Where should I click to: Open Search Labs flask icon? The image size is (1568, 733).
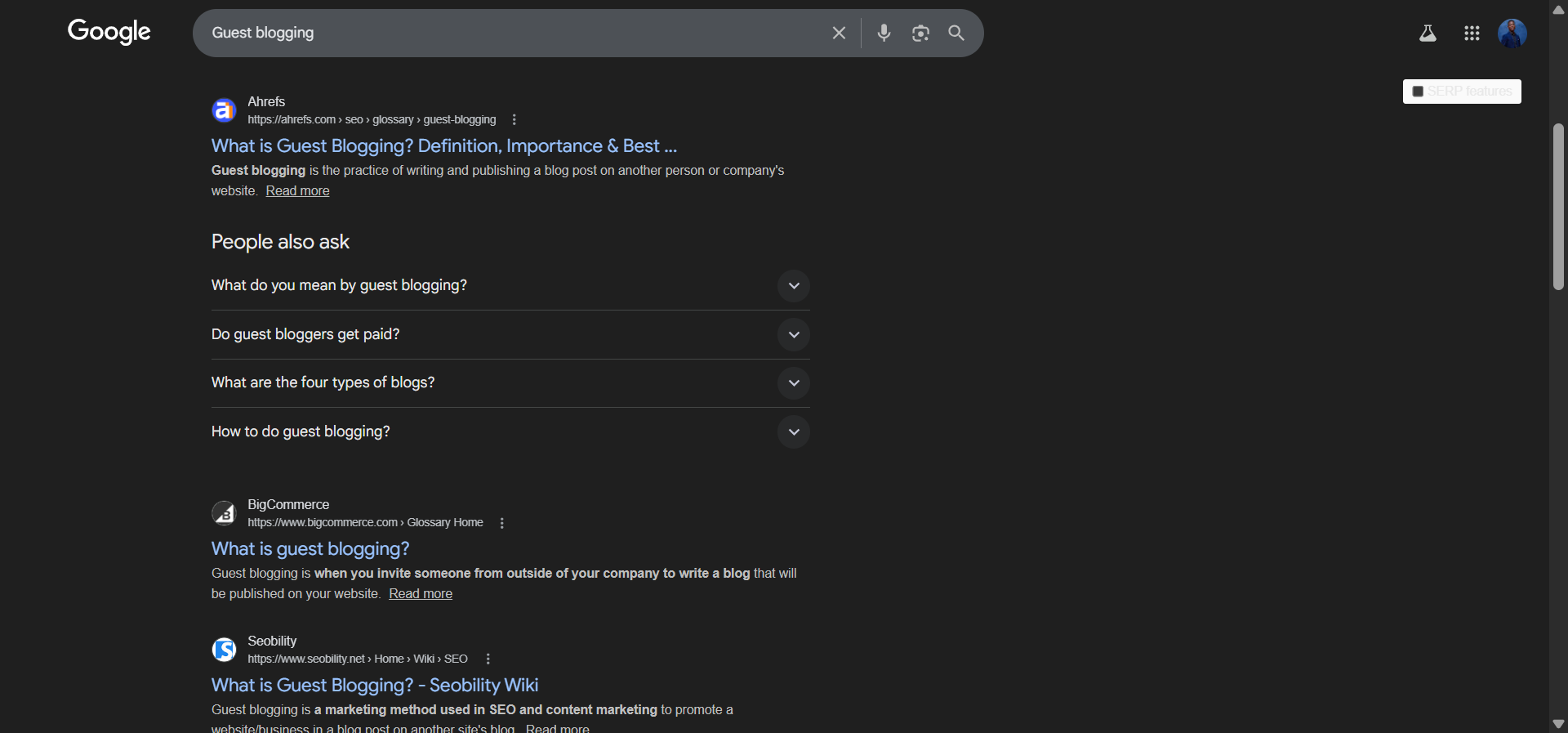(x=1428, y=34)
